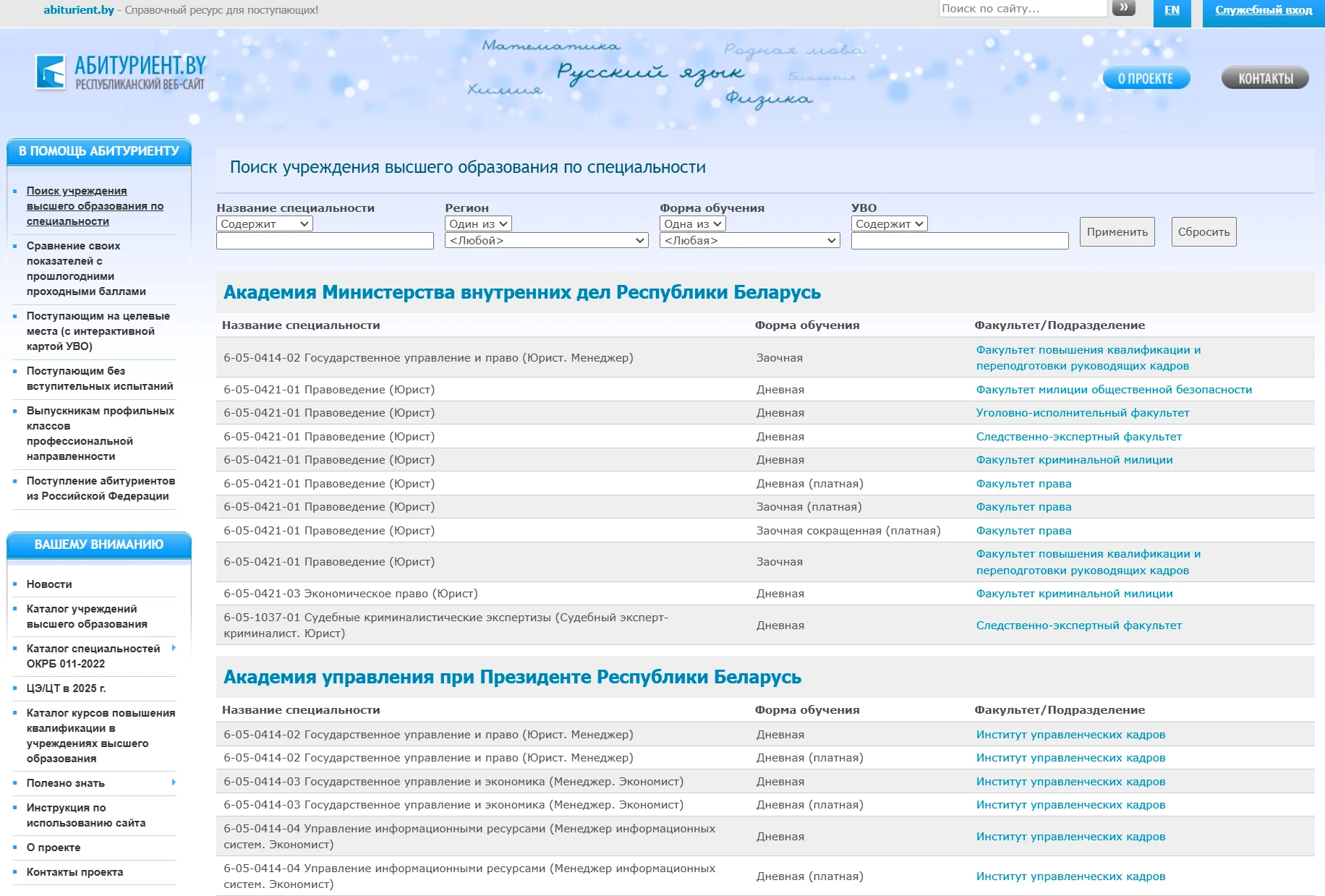Viewport: 1325px width, 896px height.
Task: Open Факультет криминальной милиции link in Экономическое право row
Action: pos(1074,594)
